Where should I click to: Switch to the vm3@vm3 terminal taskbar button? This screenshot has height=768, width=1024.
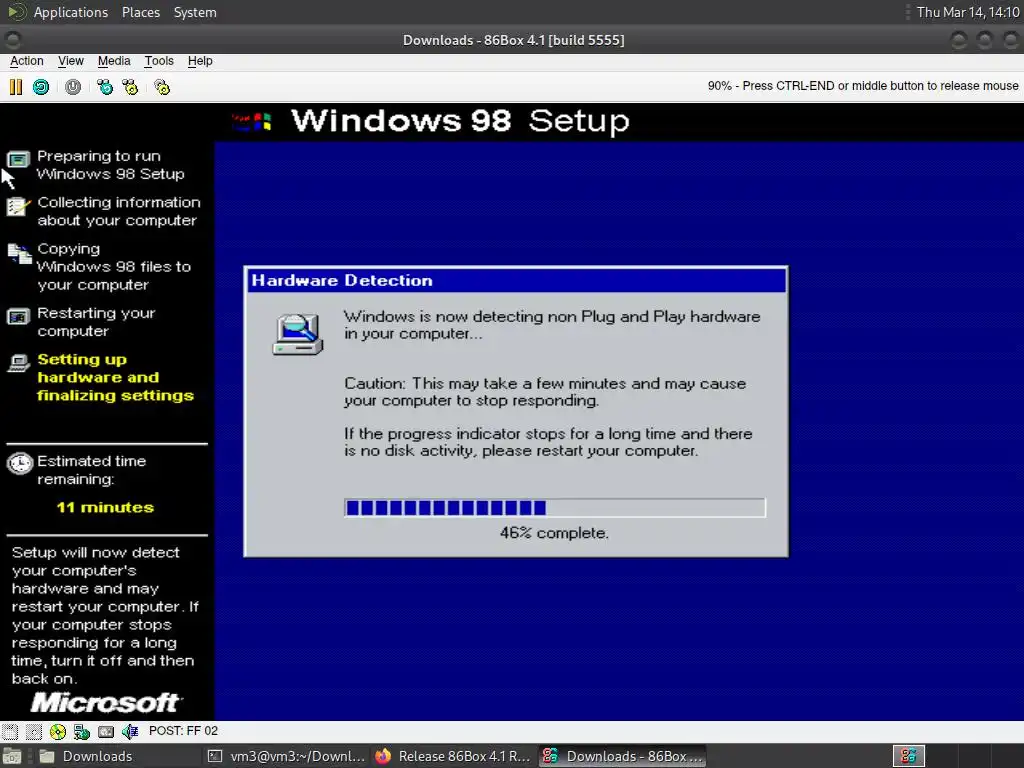pos(286,756)
